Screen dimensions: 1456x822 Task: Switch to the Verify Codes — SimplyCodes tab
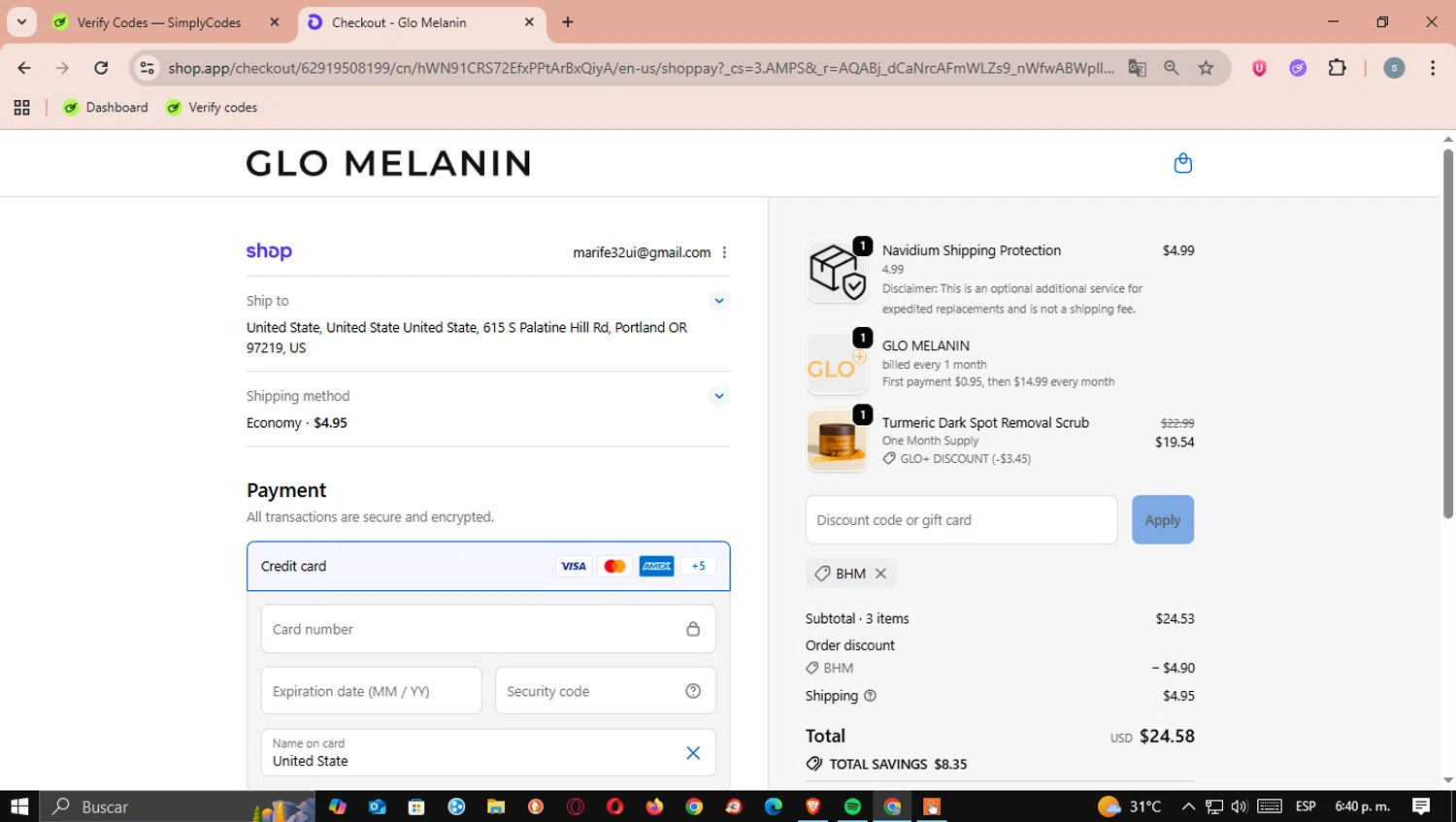point(167,22)
